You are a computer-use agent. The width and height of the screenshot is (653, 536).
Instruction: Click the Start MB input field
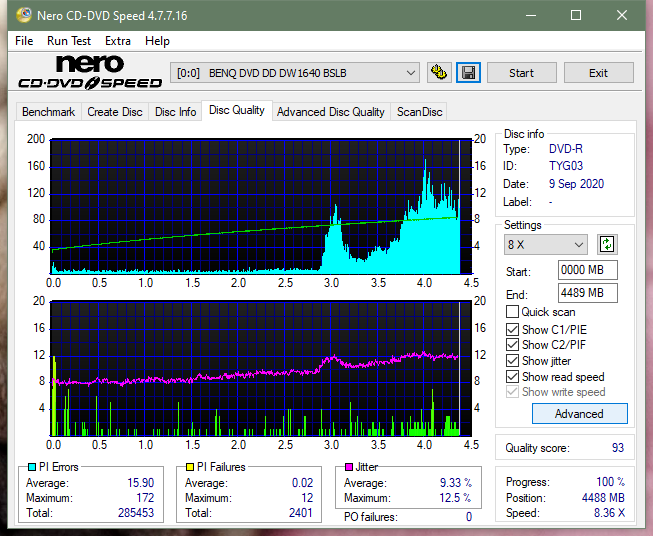[x=588, y=270]
